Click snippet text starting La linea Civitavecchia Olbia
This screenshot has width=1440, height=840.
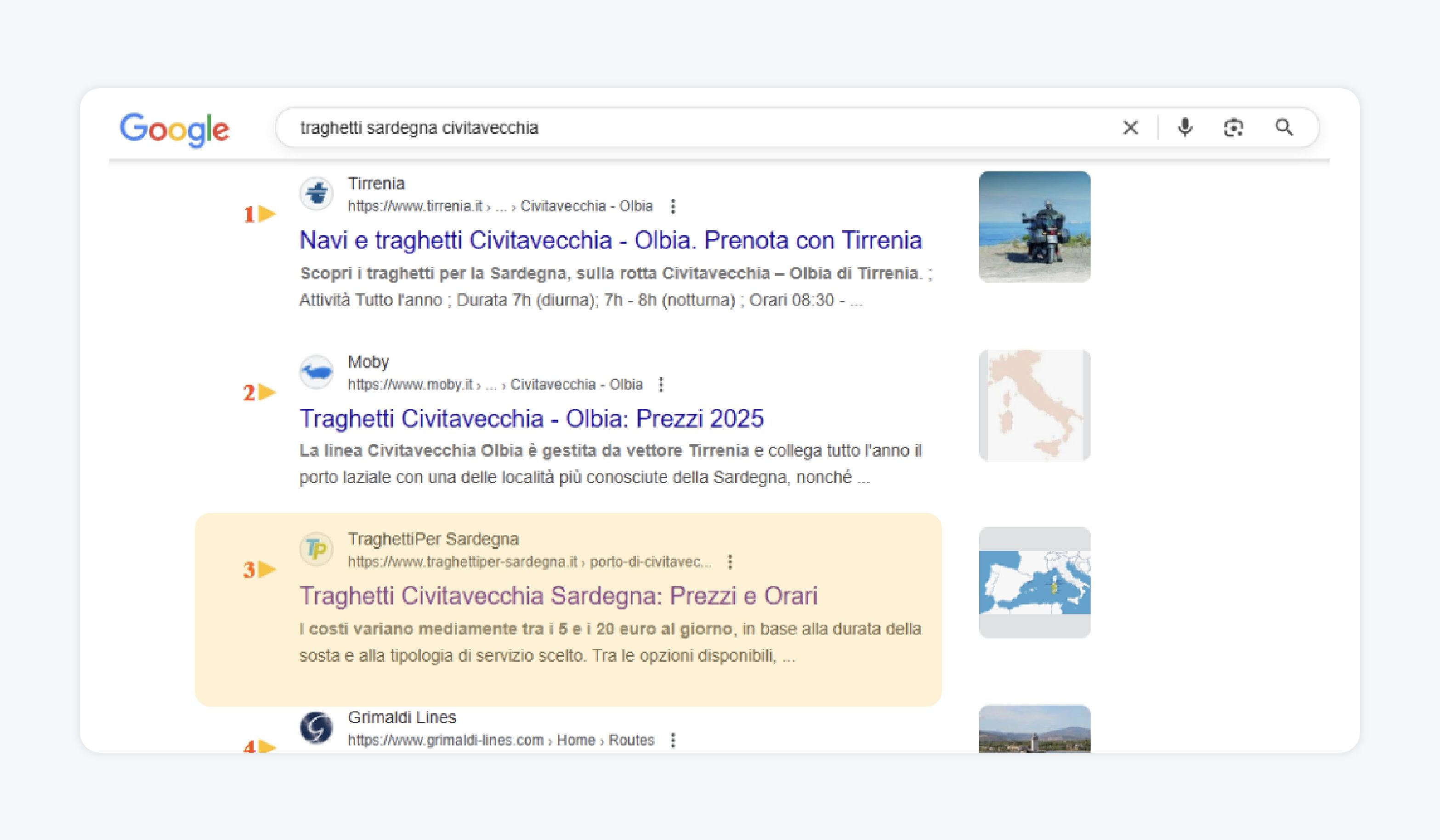[611, 464]
